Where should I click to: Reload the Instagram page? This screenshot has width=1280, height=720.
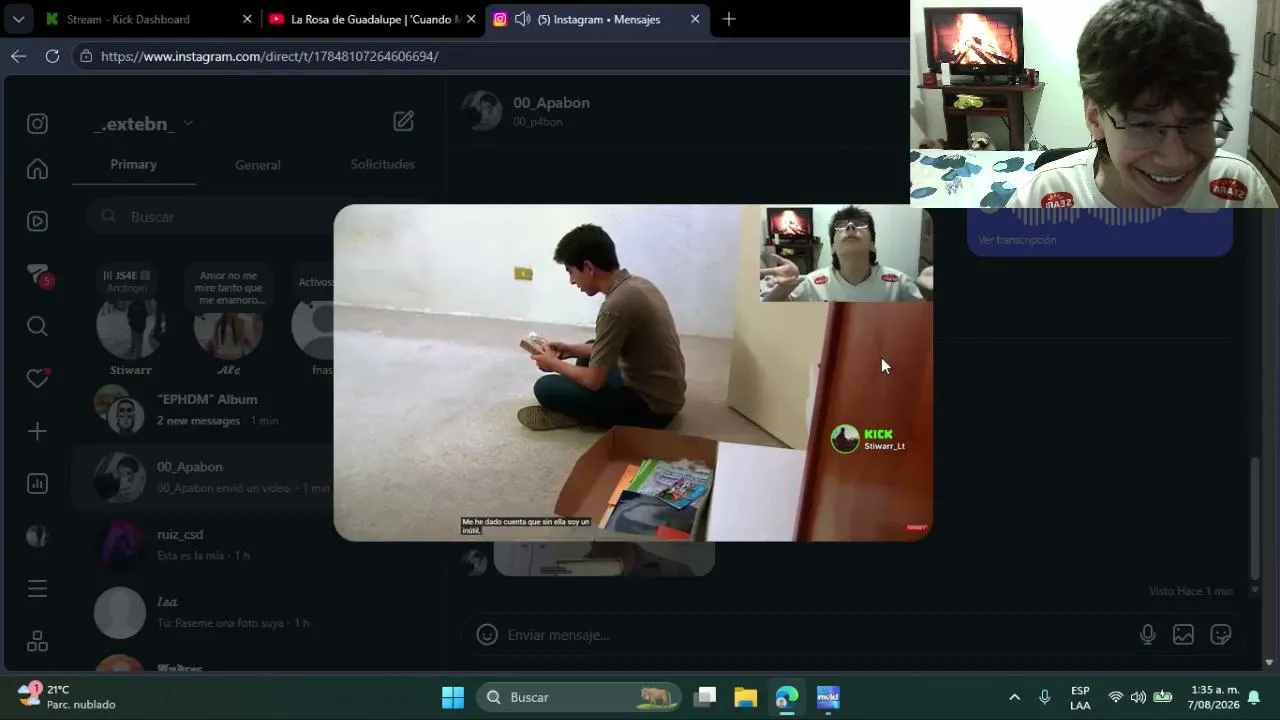(52, 56)
